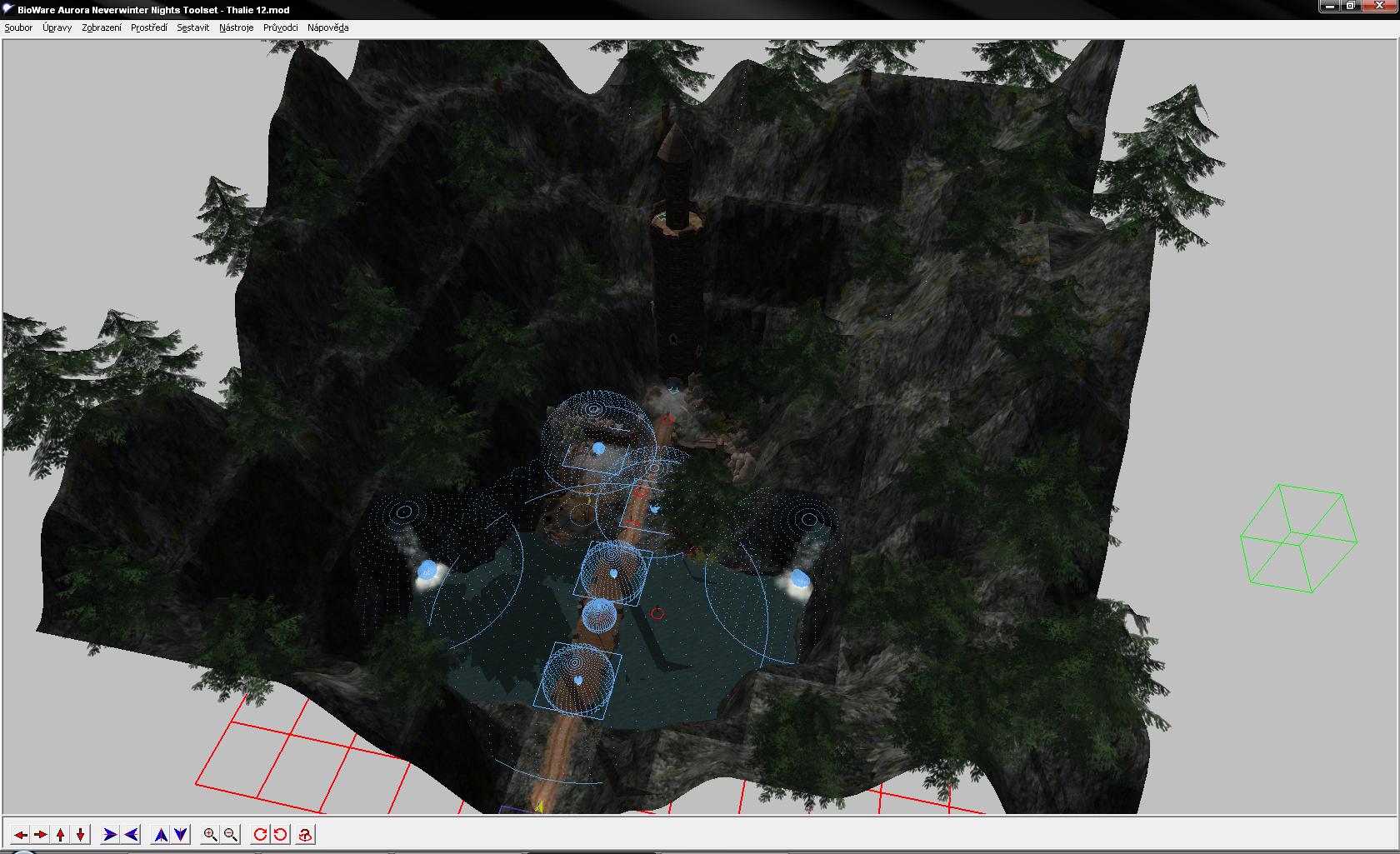Open the Nástroje menu
1400x854 pixels.
click(237, 27)
